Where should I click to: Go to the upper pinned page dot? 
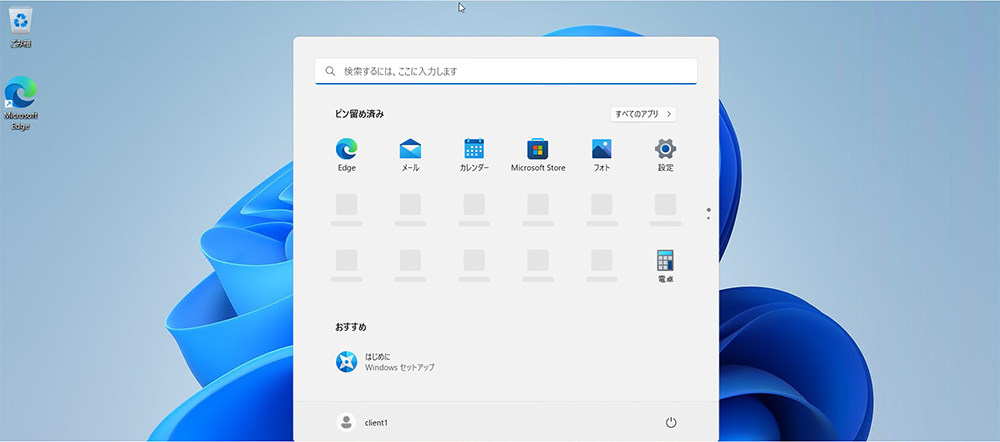[708, 210]
